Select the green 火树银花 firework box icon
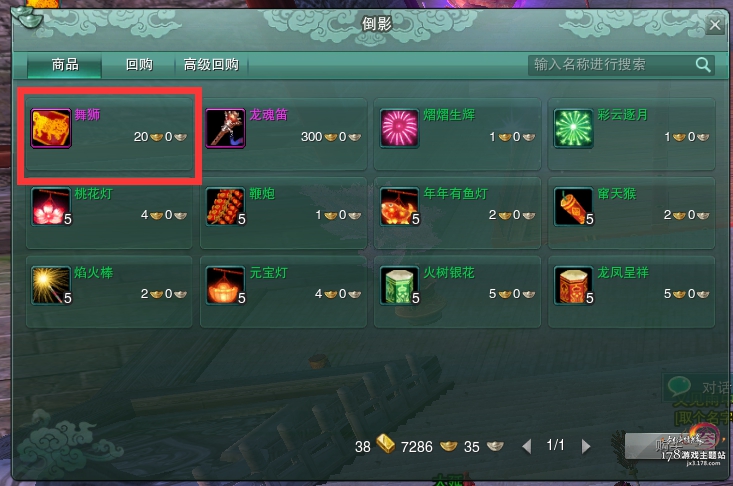 [399, 286]
